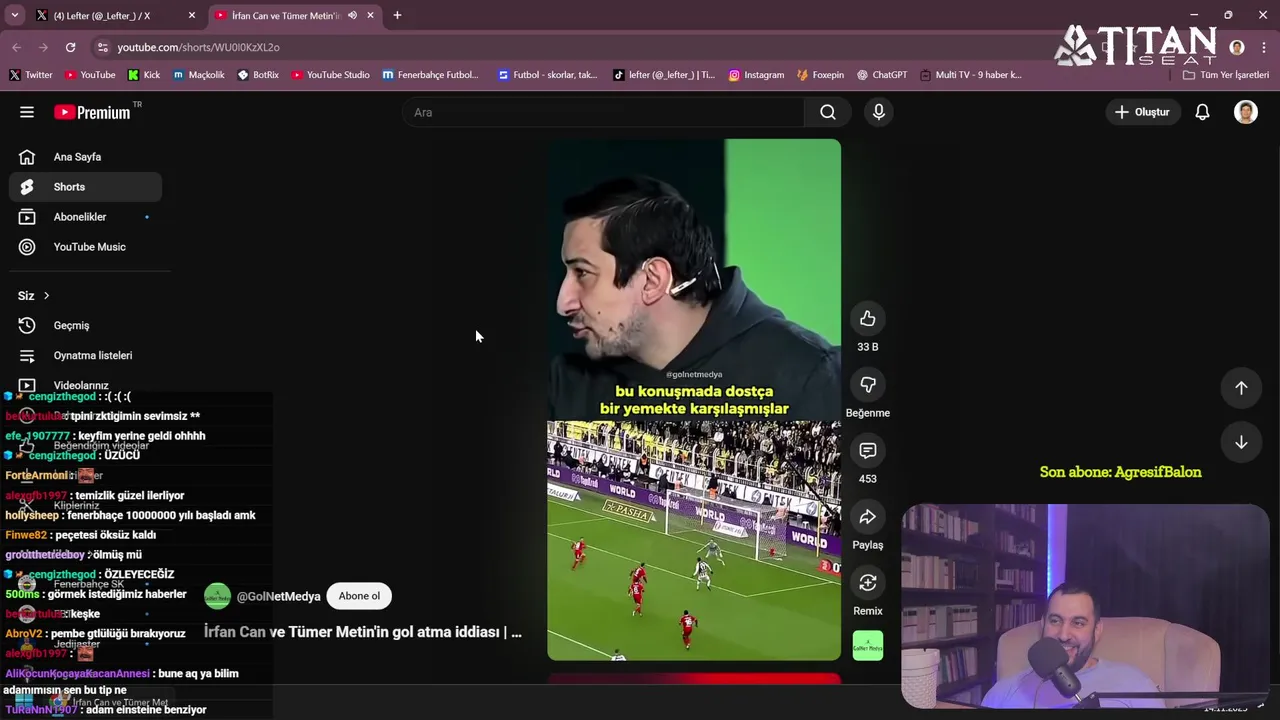The image size is (1280, 720).
Task: Open Ana Sayfa in sidebar
Action: point(85,157)
